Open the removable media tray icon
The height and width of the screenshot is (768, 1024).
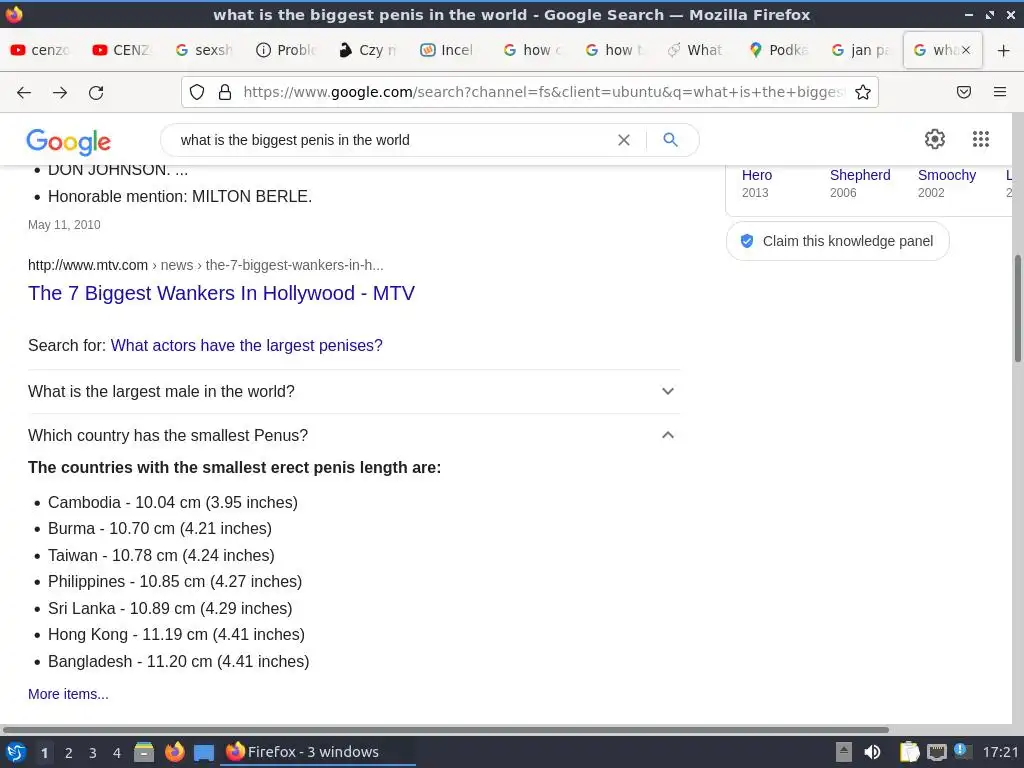tap(844, 752)
